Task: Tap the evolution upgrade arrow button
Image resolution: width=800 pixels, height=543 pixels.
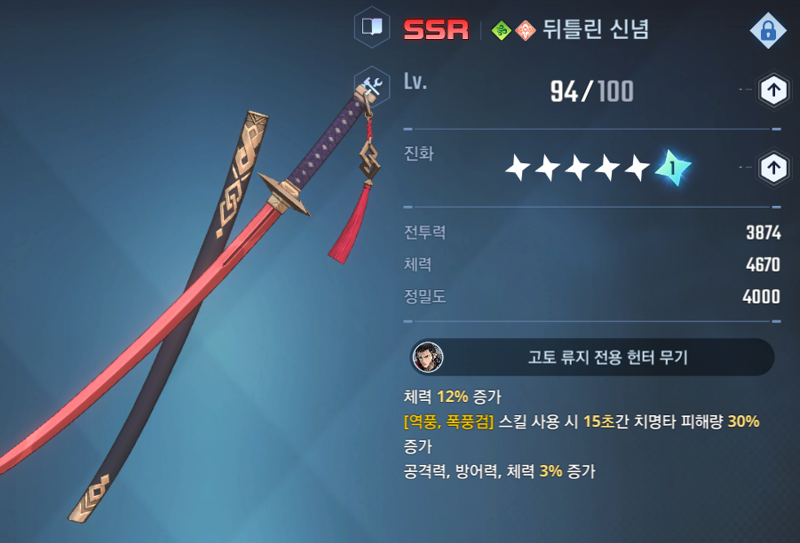Action: (773, 168)
